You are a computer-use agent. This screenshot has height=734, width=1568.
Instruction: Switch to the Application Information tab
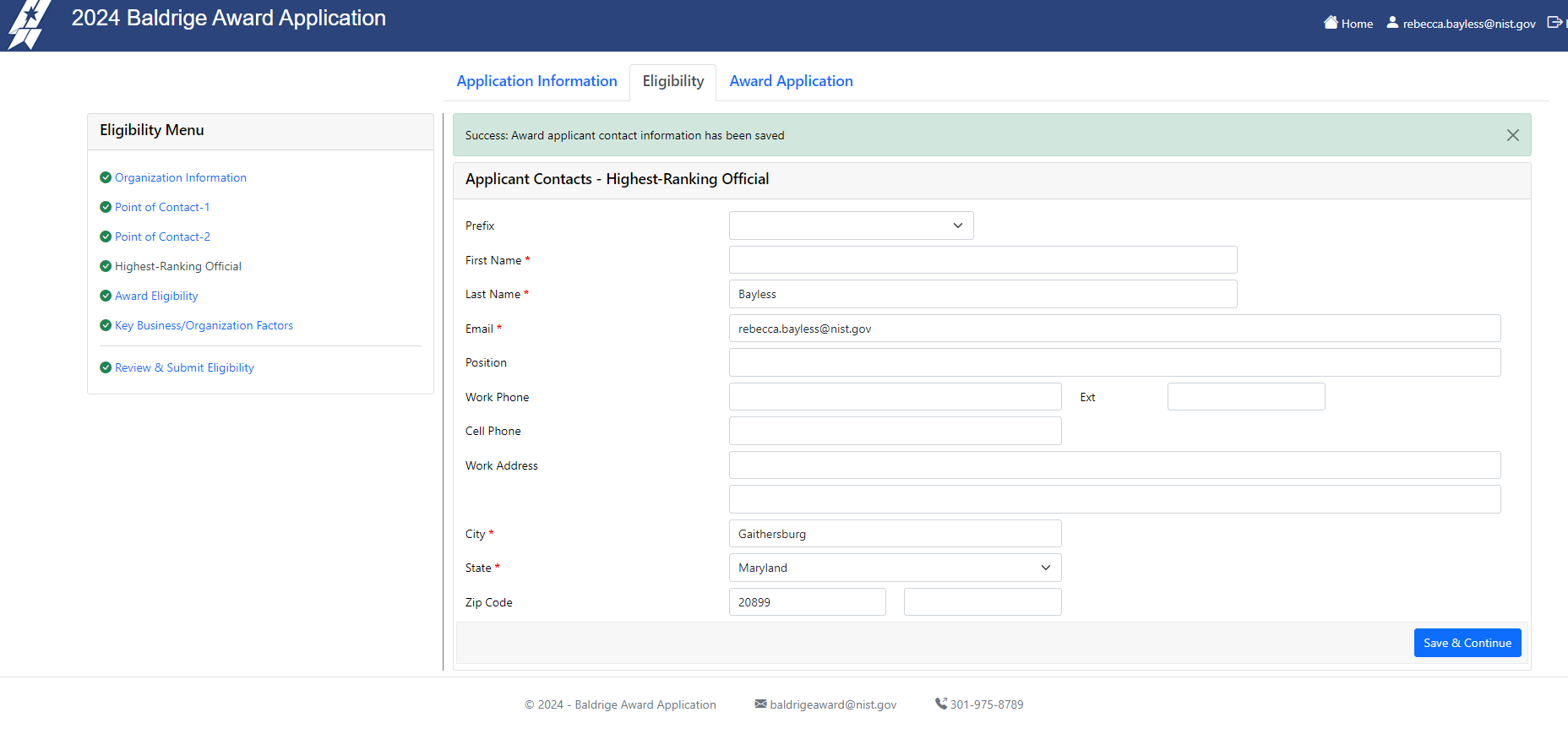click(536, 81)
